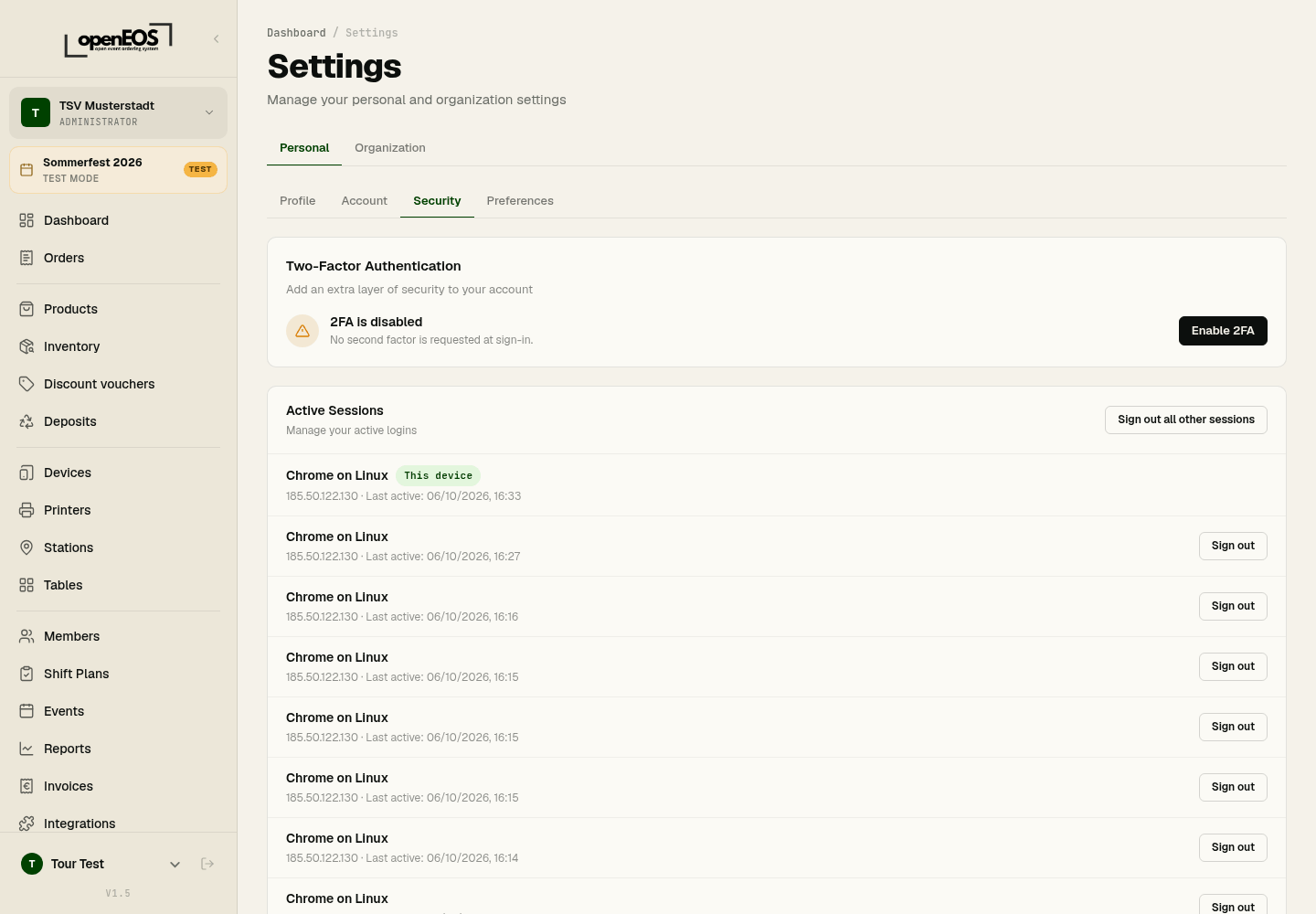Click the Stations pin icon
The image size is (1316, 914).
click(27, 547)
